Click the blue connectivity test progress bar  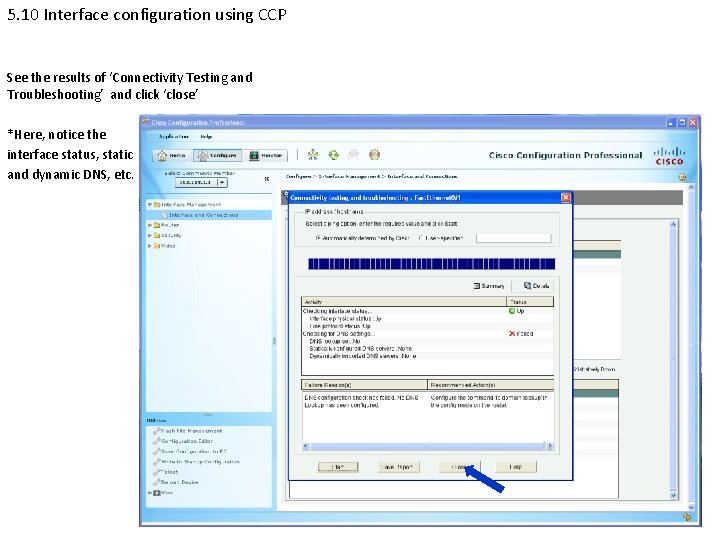click(x=431, y=264)
